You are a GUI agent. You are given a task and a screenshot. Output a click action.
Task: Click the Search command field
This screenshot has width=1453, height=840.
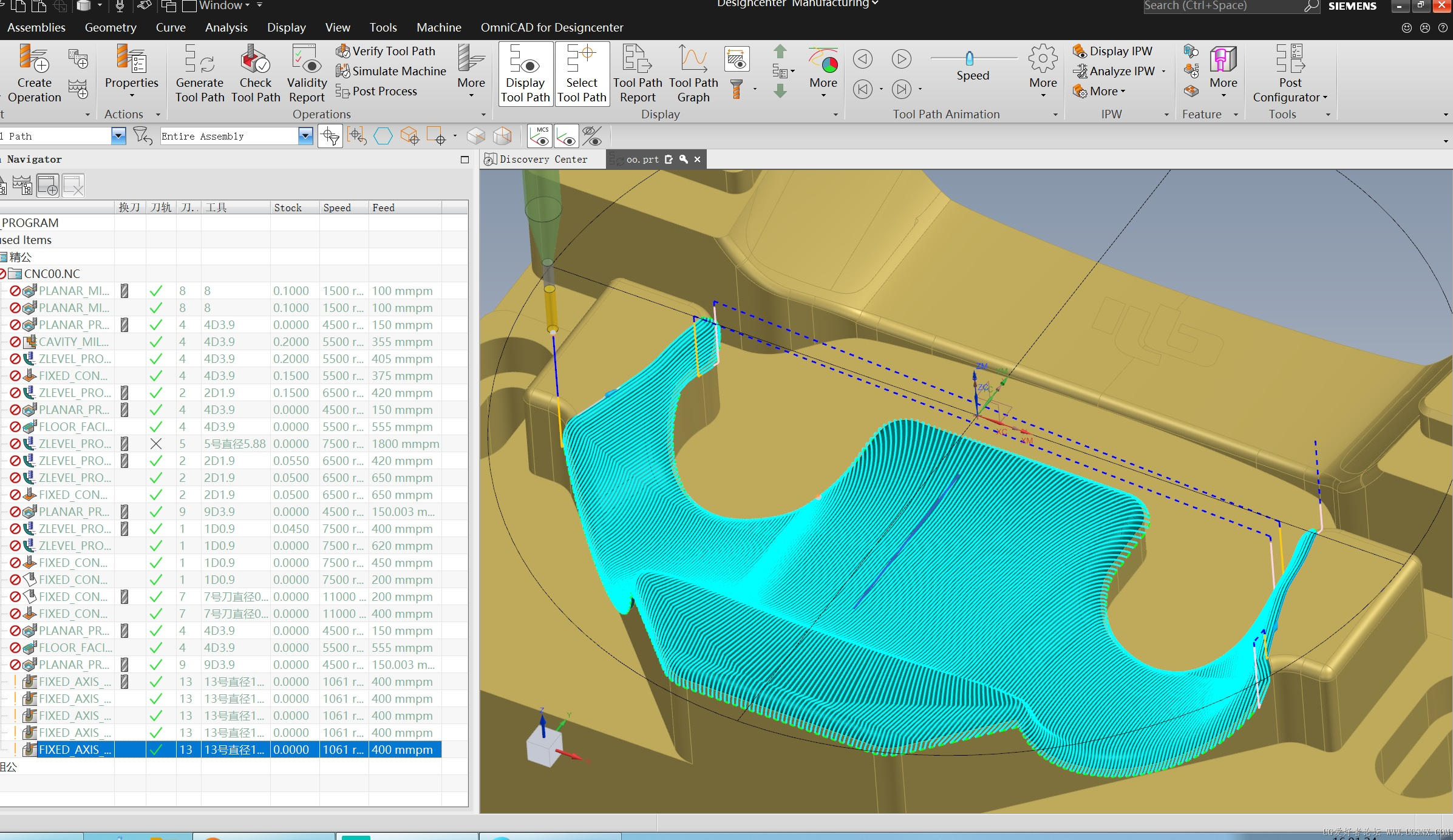(x=1224, y=6)
